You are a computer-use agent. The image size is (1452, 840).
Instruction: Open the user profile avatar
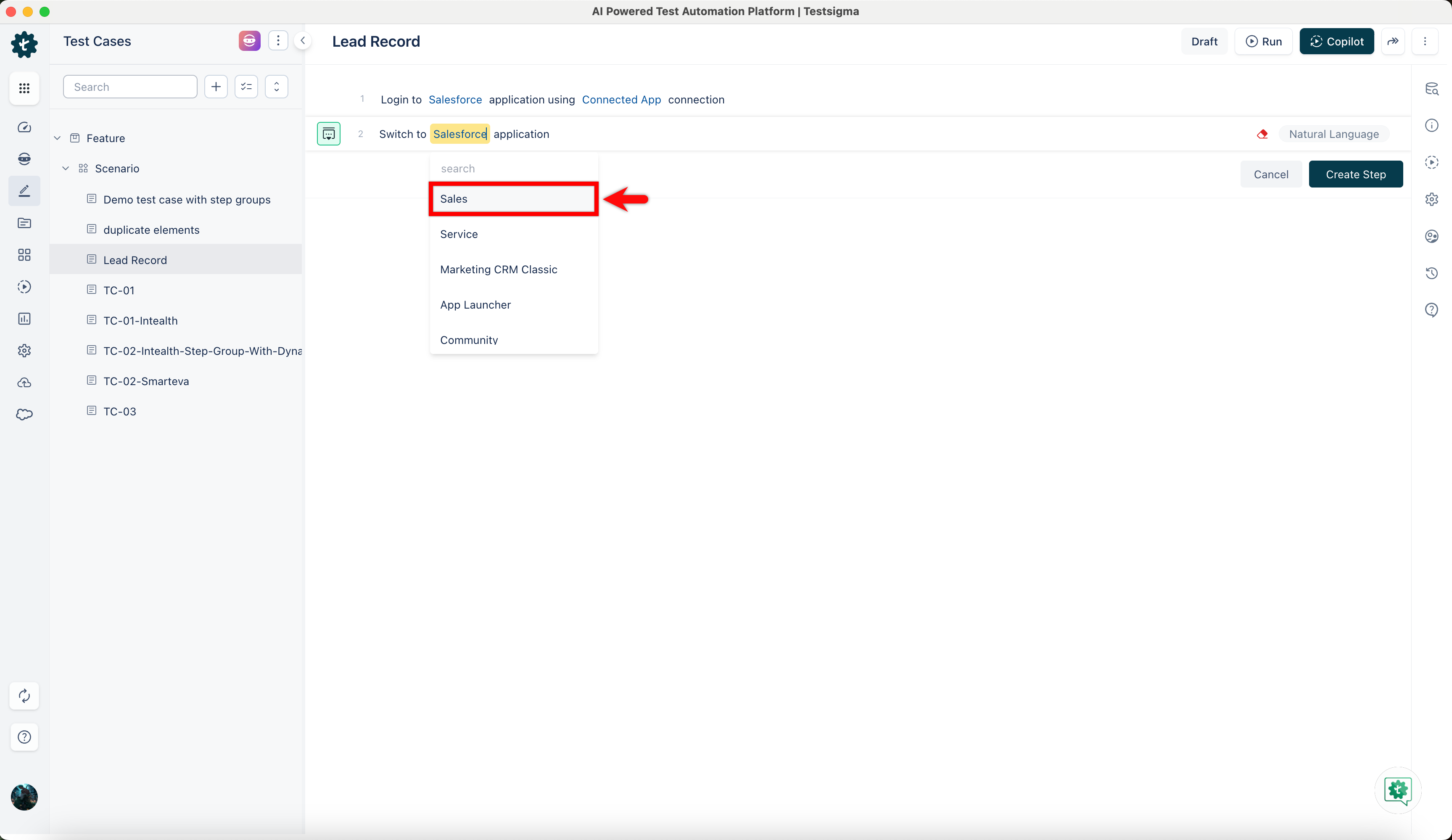click(x=24, y=798)
